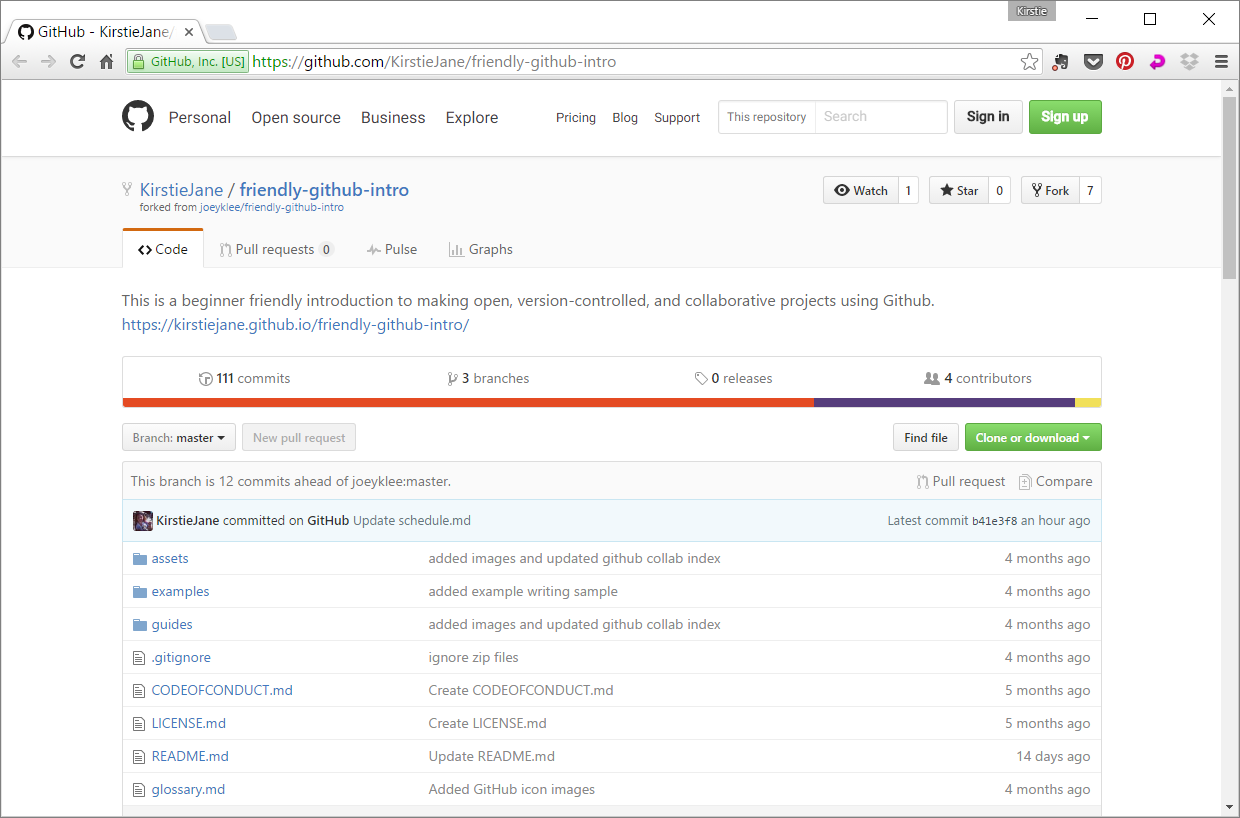This screenshot has height=818, width=1240.
Task: Click the assets folder icon
Action: (x=140, y=559)
